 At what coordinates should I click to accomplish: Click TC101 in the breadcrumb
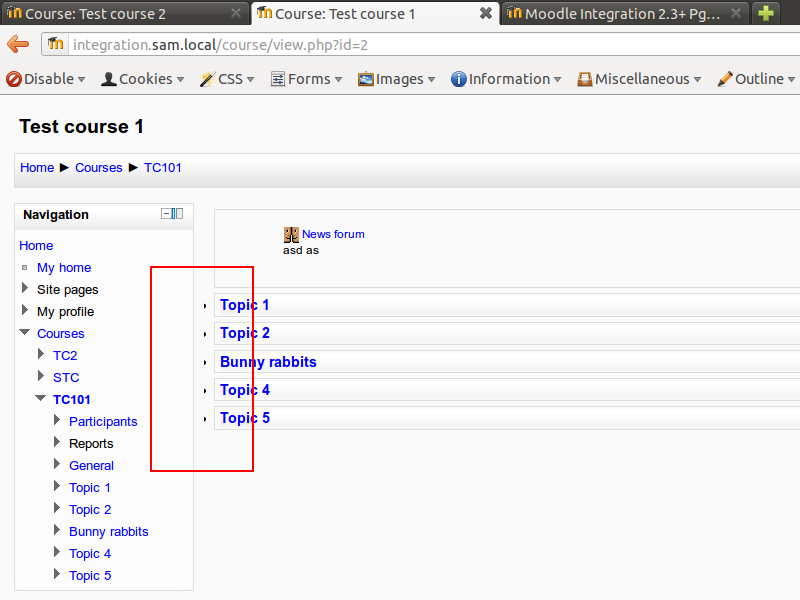click(x=163, y=167)
